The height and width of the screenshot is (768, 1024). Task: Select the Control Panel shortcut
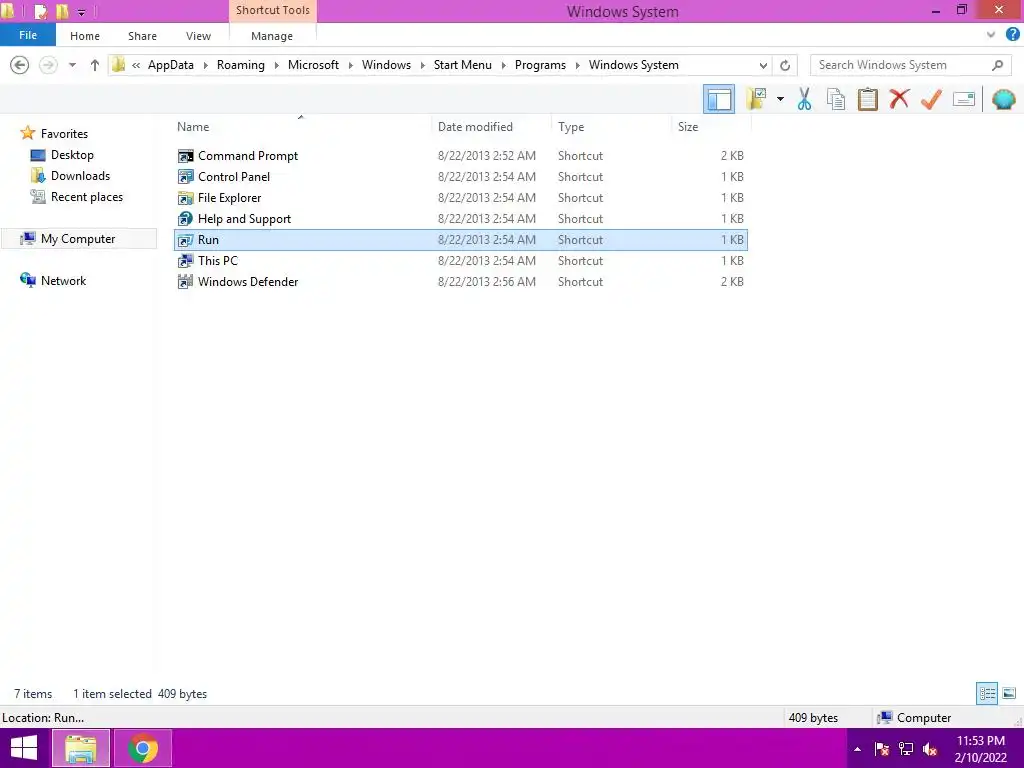point(460,177)
